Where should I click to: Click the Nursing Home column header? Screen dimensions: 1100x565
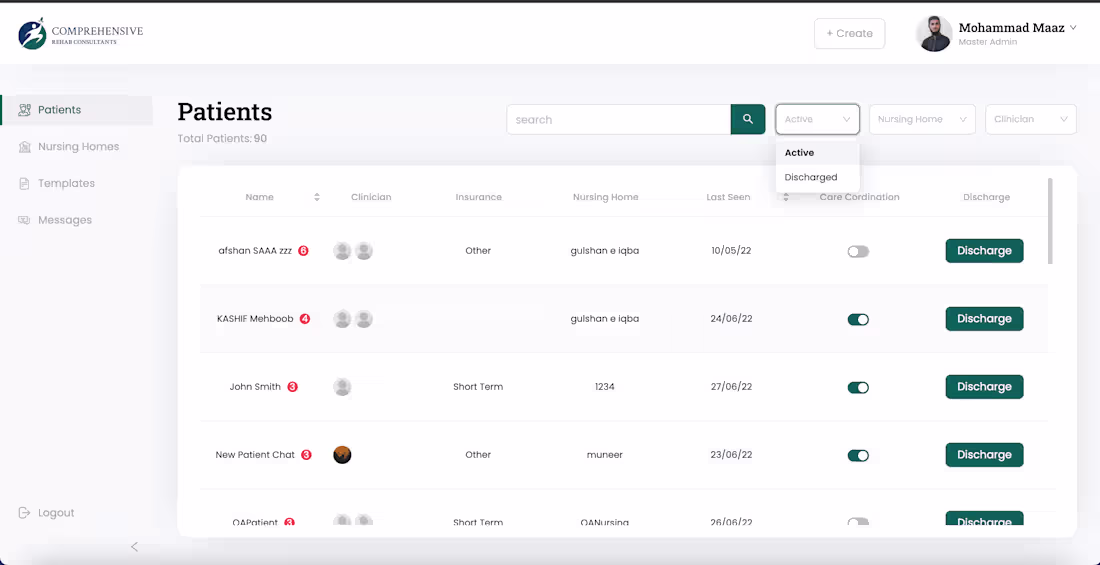605,197
